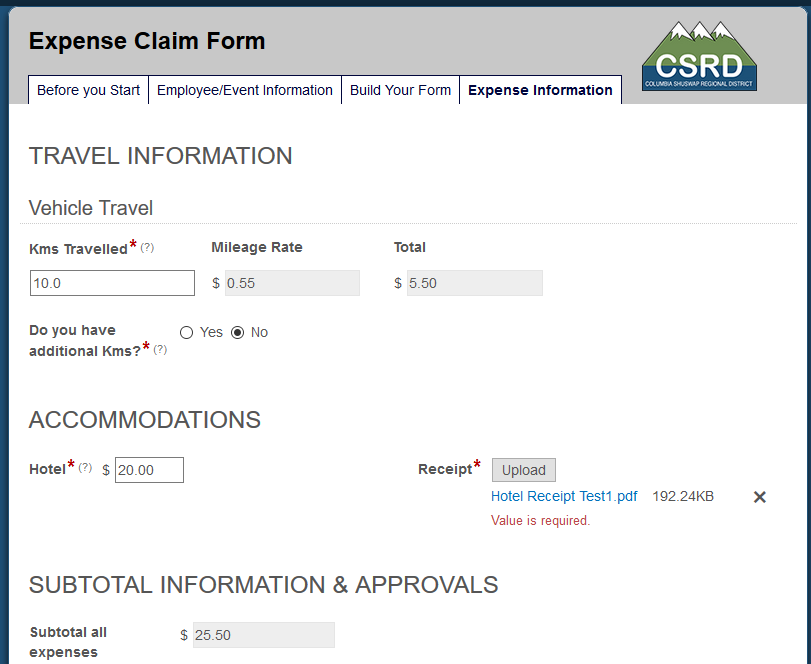The width and height of the screenshot is (811, 664).
Task: Open the Employee/Event Information tab
Action: [245, 90]
